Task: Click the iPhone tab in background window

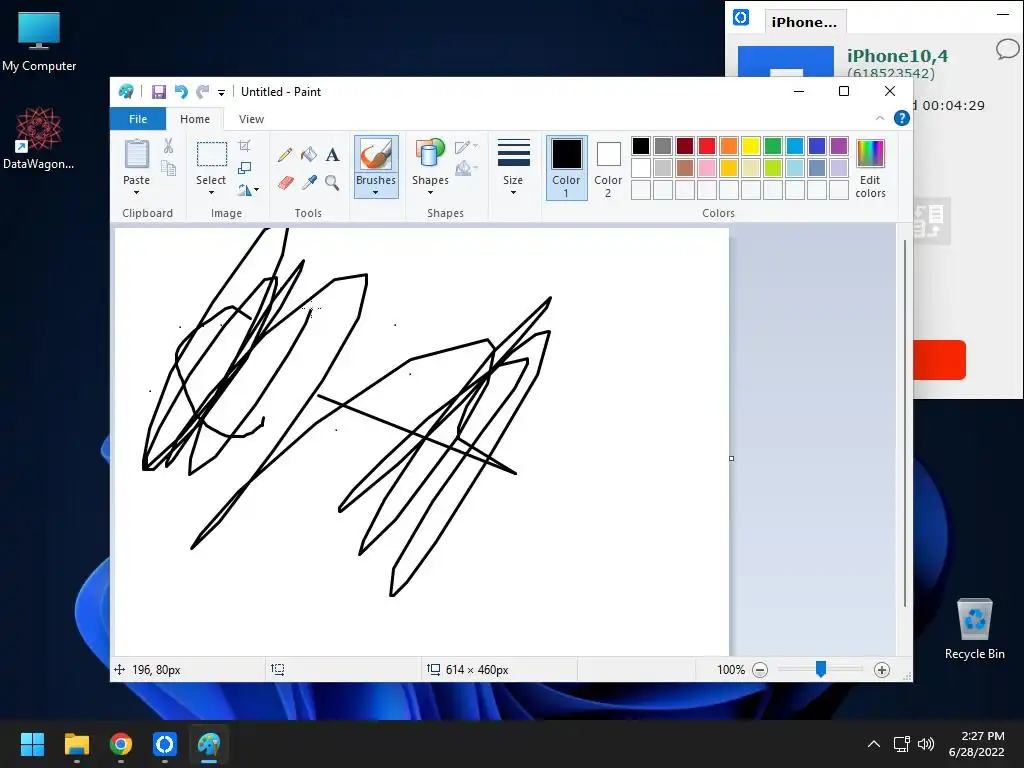Action: coord(805,22)
